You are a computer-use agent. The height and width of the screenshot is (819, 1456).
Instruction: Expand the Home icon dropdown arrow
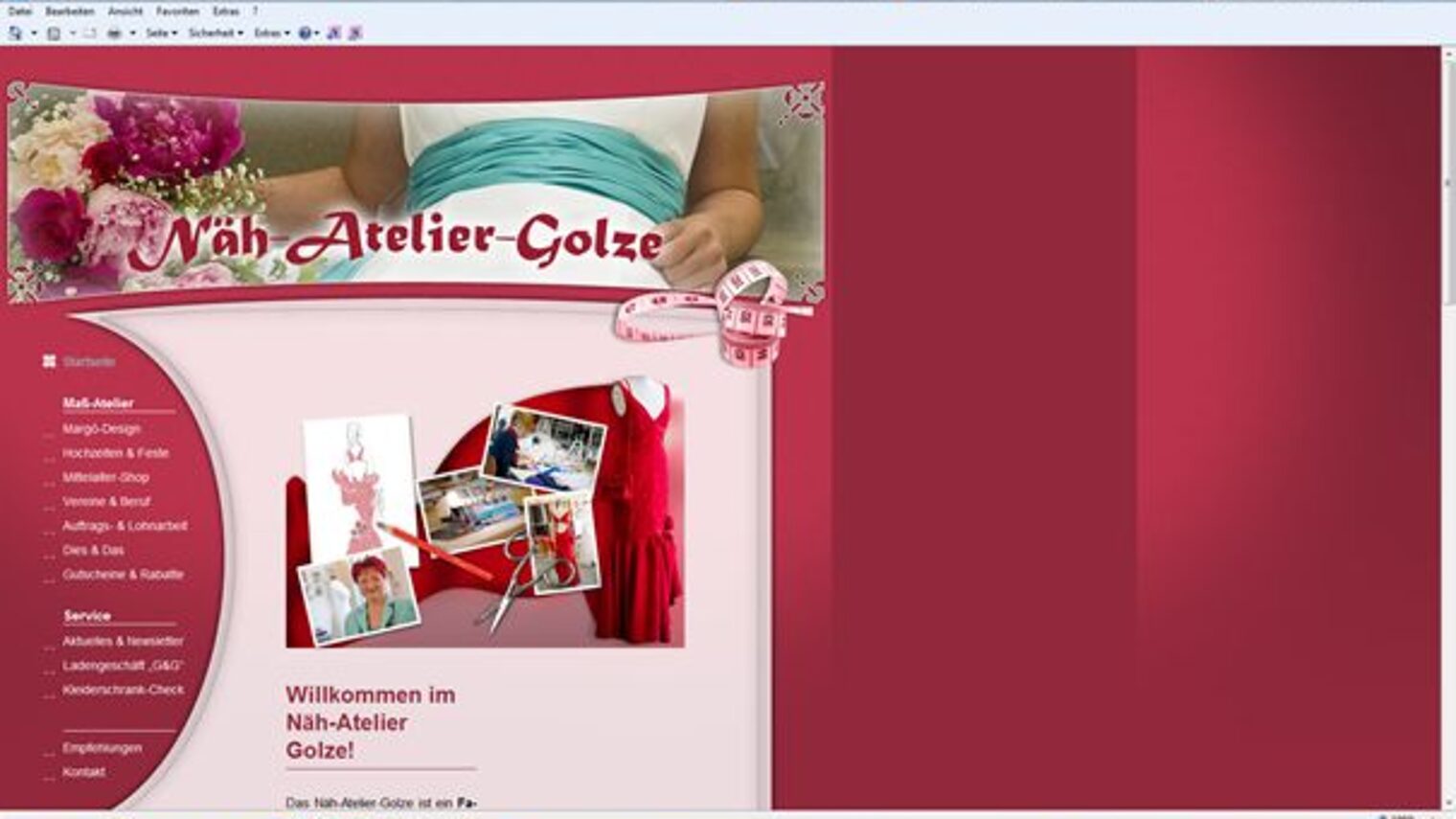click(x=34, y=33)
